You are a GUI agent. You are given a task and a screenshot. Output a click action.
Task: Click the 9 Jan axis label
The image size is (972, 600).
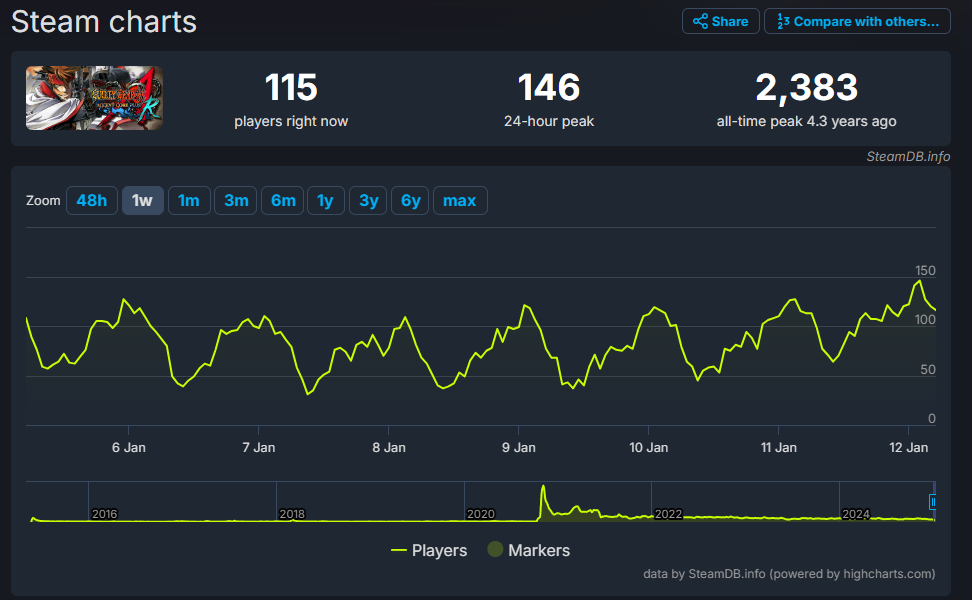518,447
